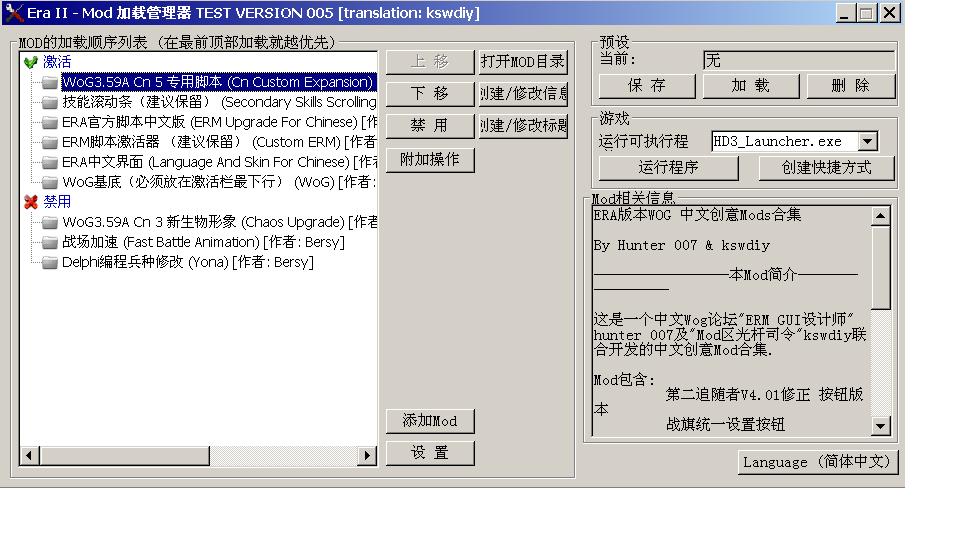Click folder icon of Delphi编程兵种修改 (Yona)
The width and height of the screenshot is (960, 540).
[50, 262]
